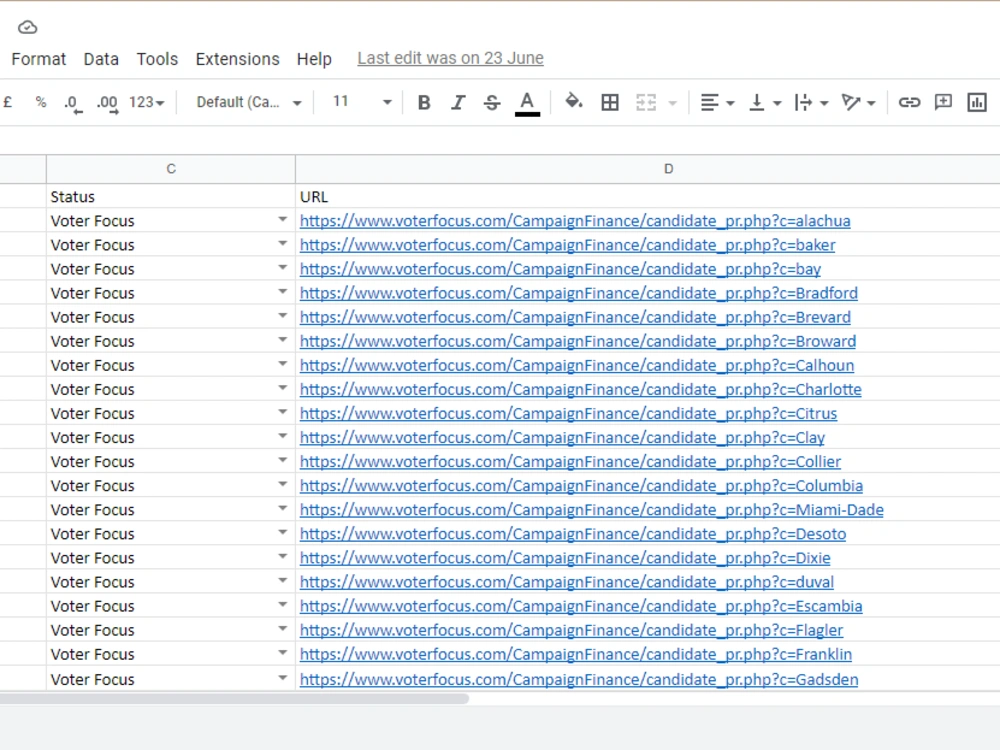The image size is (1000, 750).
Task: Open the Escambia voterfocus link
Action: (581, 606)
